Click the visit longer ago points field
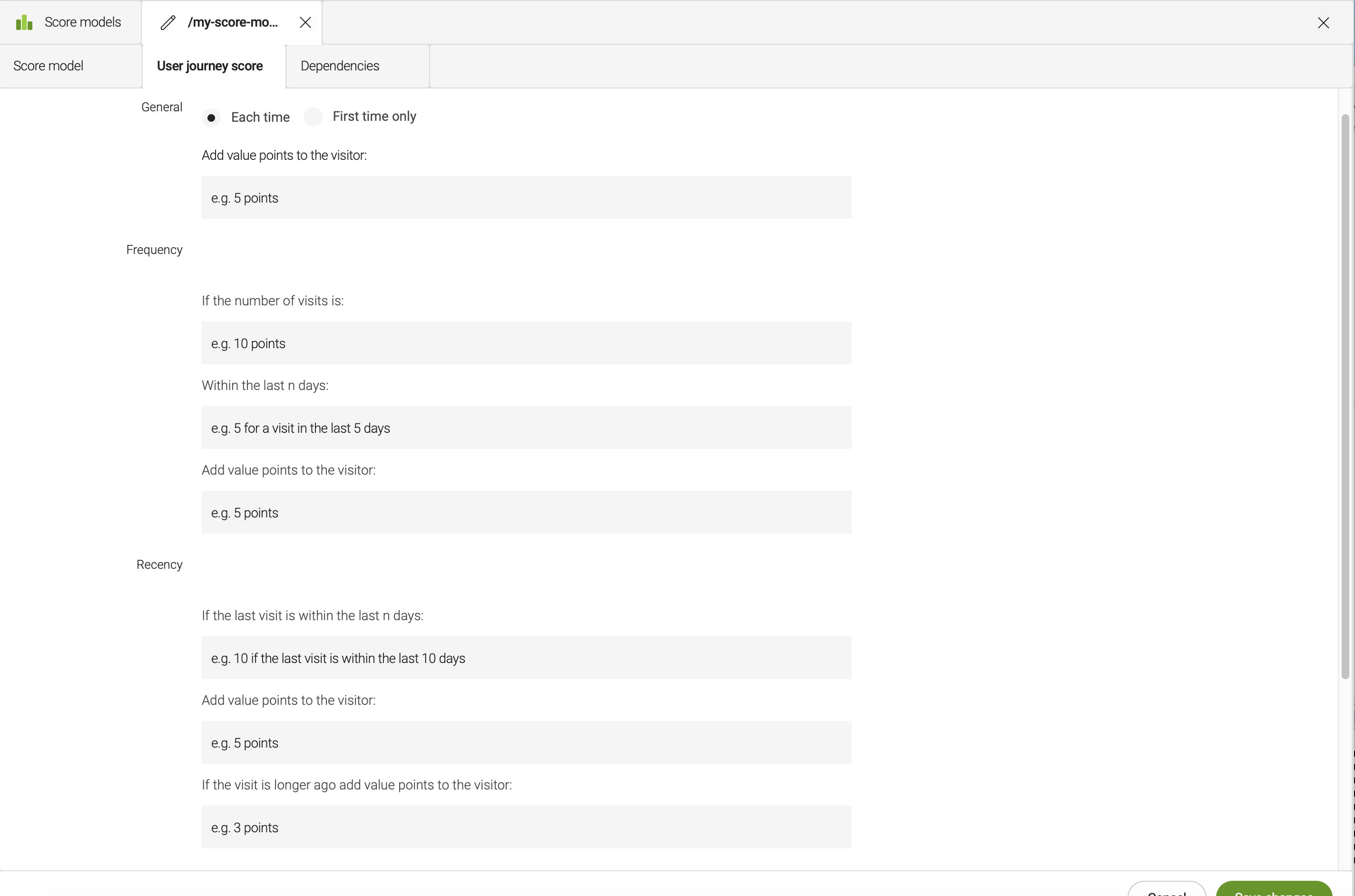Image resolution: width=1355 pixels, height=896 pixels. (x=526, y=827)
